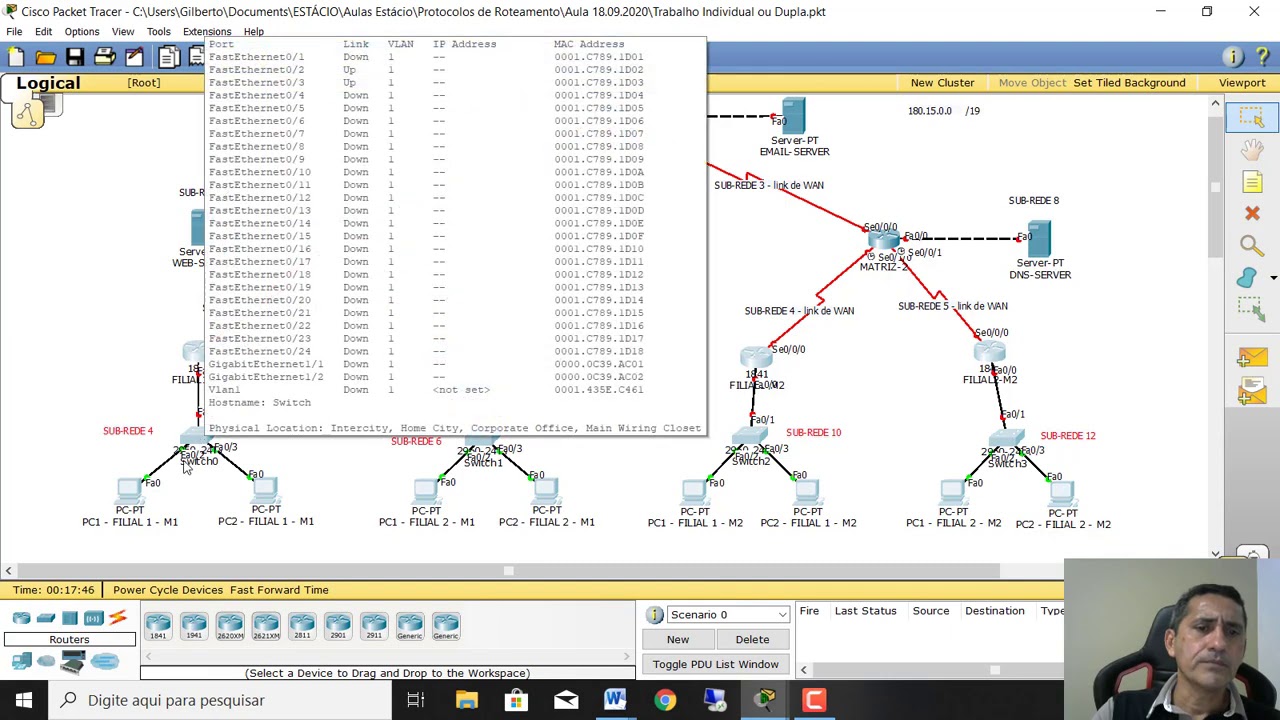Create a new file with toolbar icon
The image size is (1280, 720).
point(17,57)
